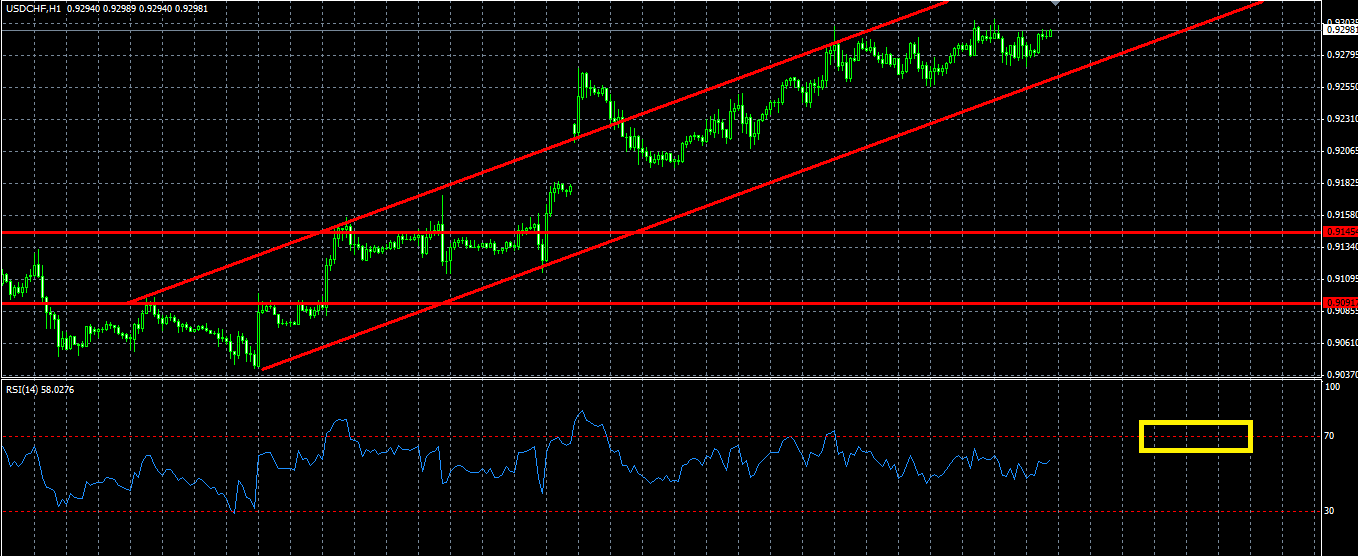Select the lower red channel trend line

tap(760, 185)
